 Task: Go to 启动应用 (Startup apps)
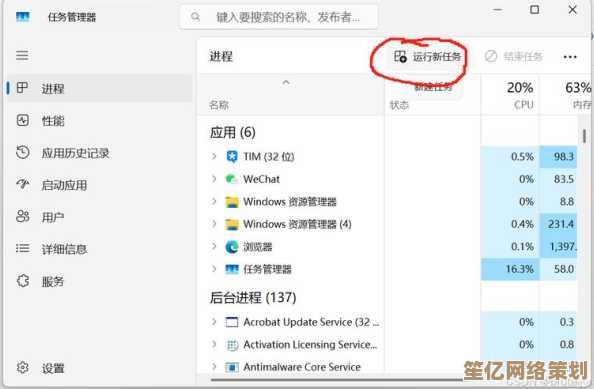tap(64, 185)
